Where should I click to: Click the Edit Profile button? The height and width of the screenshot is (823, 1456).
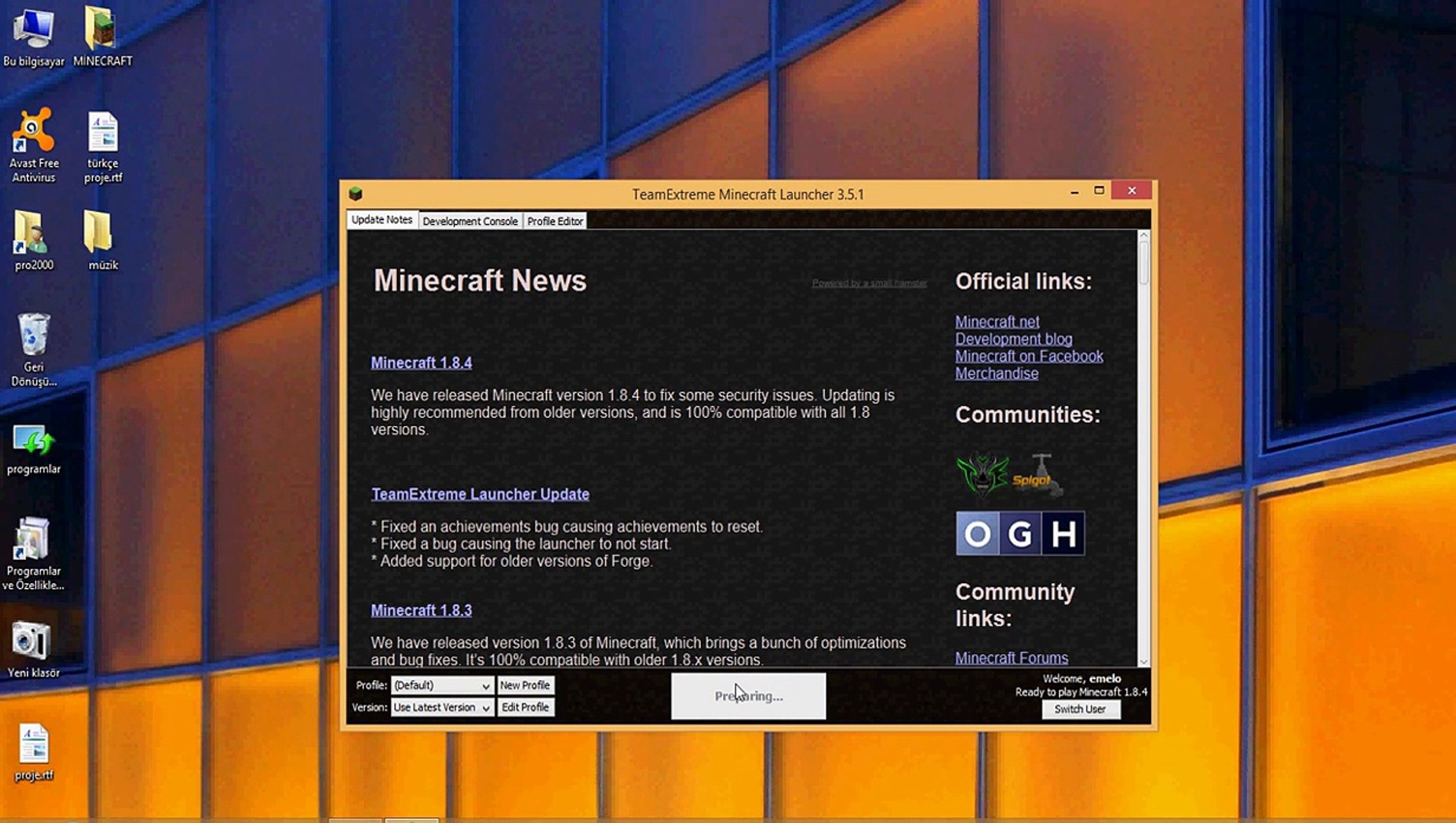525,707
